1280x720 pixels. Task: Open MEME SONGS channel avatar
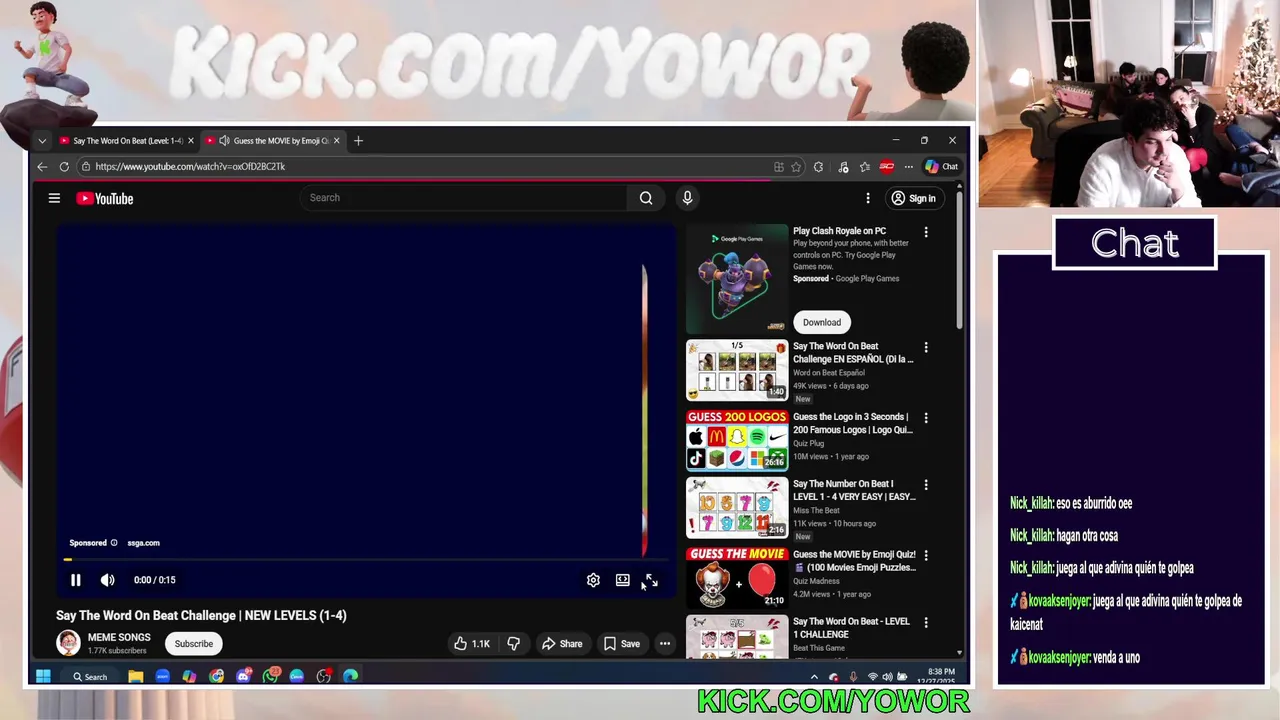coord(68,643)
